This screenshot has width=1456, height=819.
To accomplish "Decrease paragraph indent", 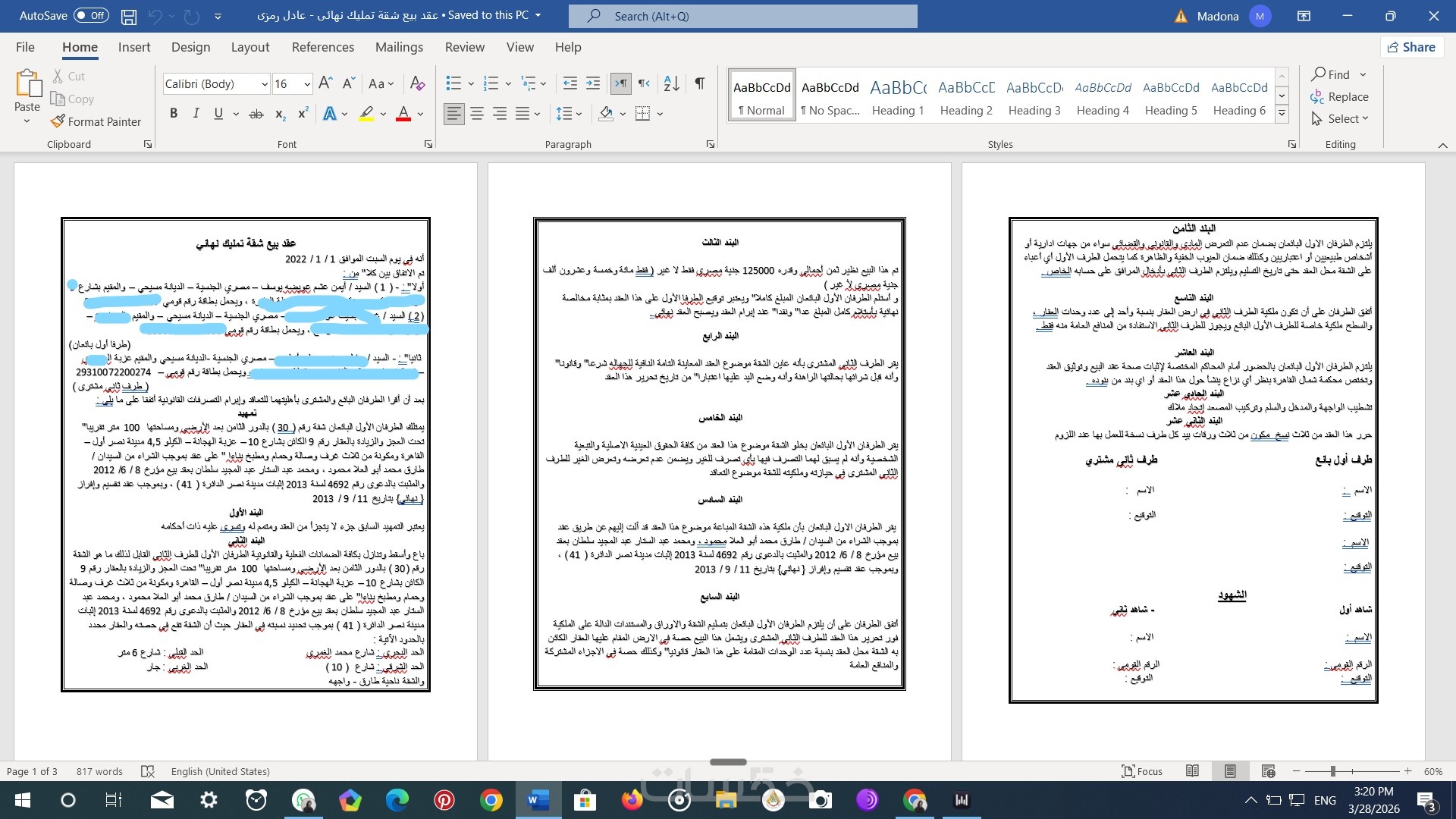I will click(570, 83).
